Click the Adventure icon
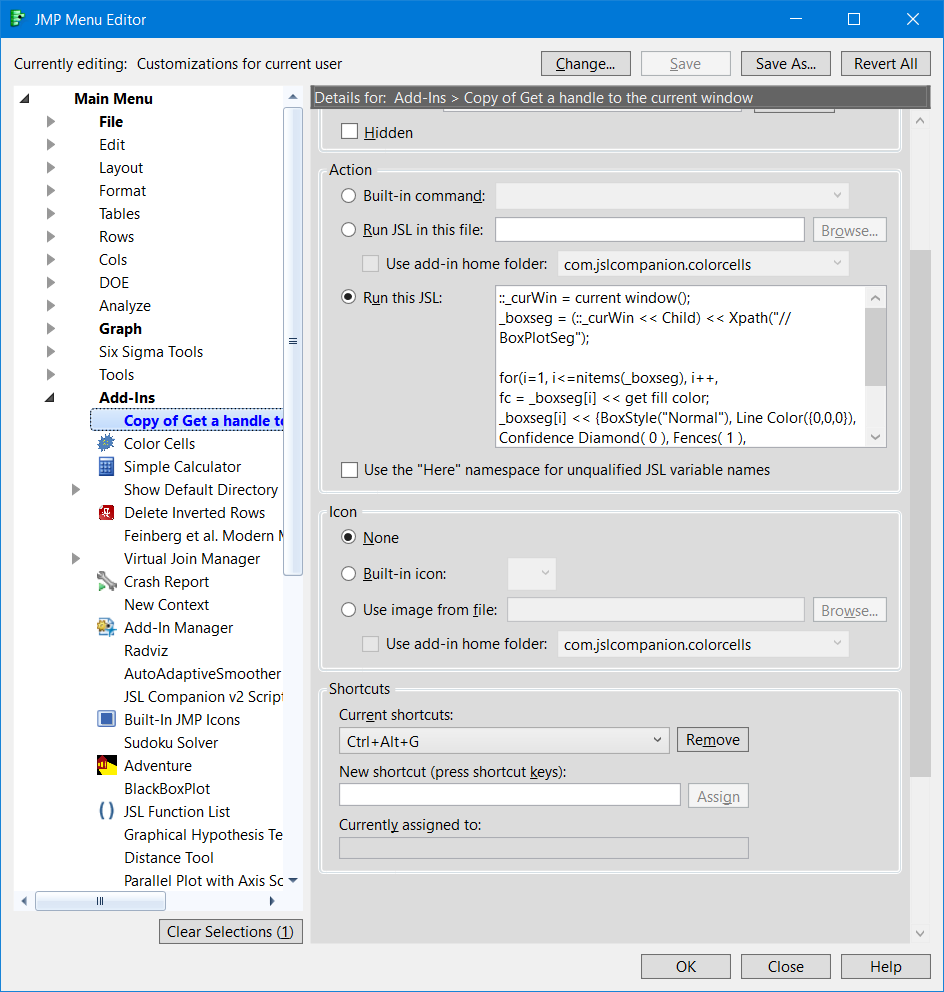Image resolution: width=944 pixels, height=992 pixels. [x=106, y=766]
